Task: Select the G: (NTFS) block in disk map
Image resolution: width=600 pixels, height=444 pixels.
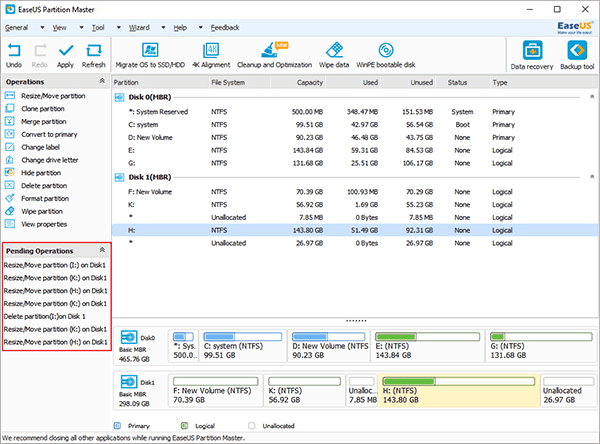Action: point(541,346)
